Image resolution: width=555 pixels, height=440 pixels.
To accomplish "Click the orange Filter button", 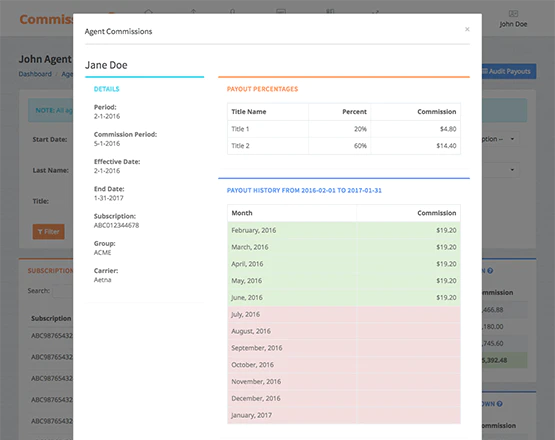I will tap(48, 232).
